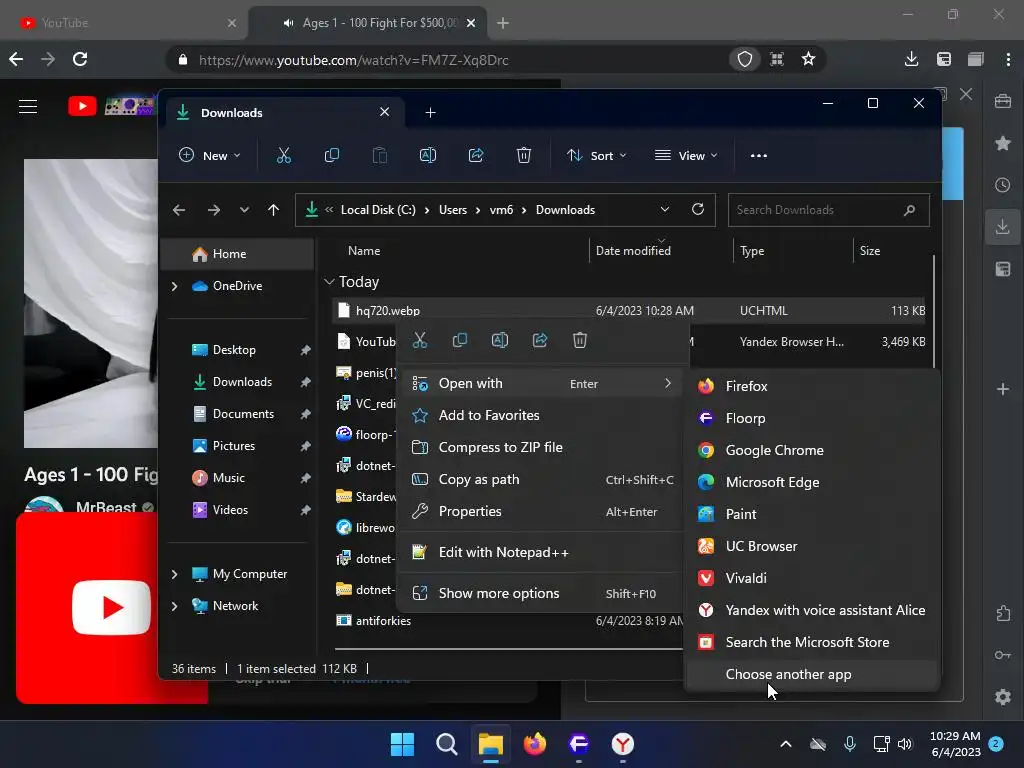
Task: Open the browser sidebar settings gear
Action: (x=1003, y=697)
